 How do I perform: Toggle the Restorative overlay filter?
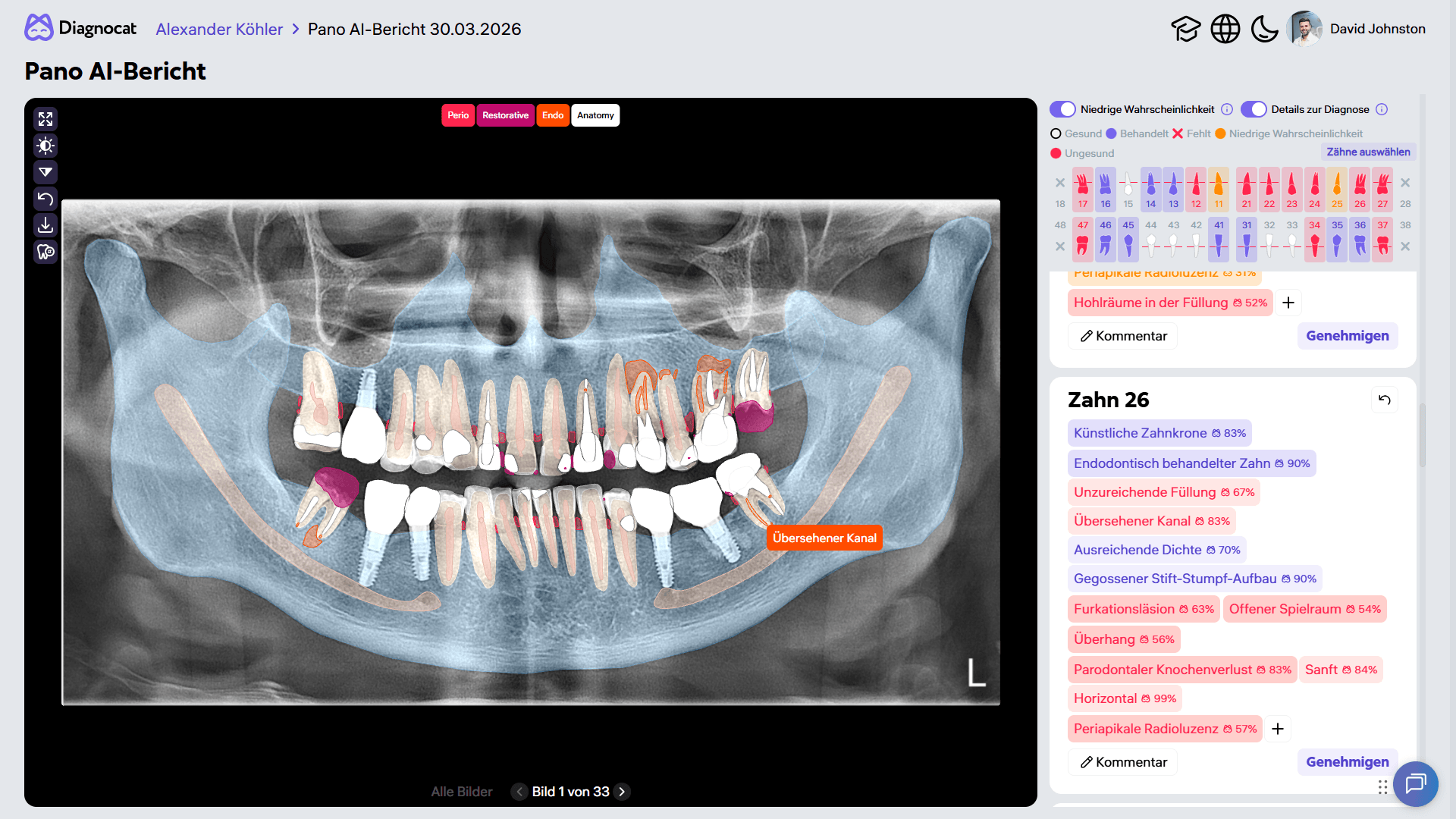(506, 115)
